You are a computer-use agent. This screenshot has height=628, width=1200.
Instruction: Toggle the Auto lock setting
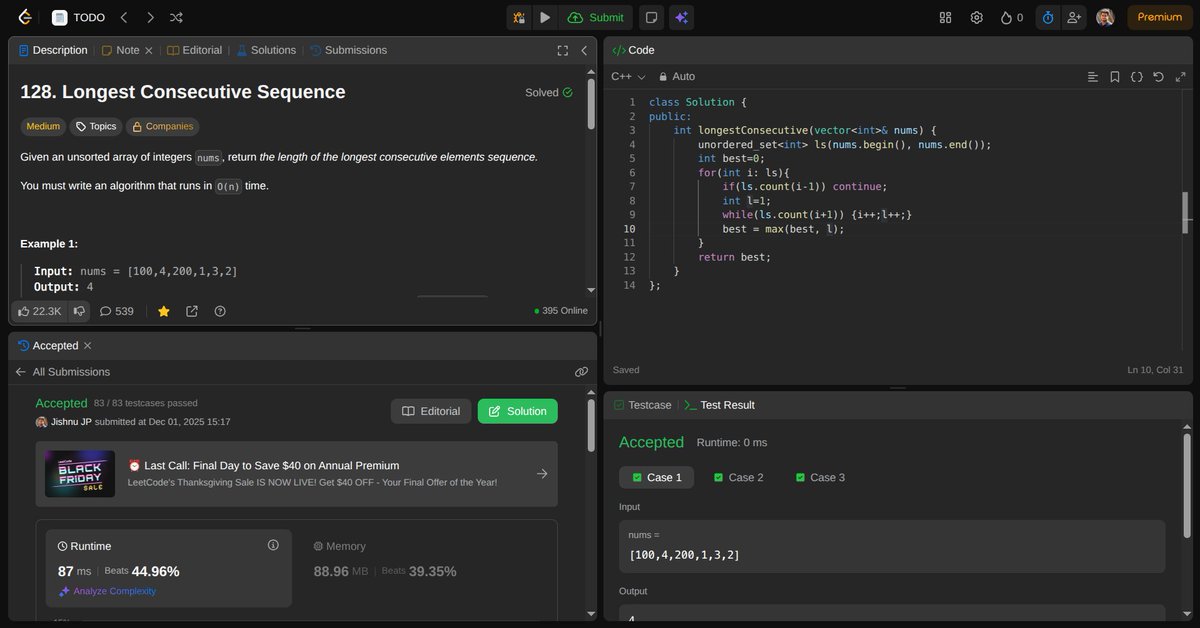point(676,76)
